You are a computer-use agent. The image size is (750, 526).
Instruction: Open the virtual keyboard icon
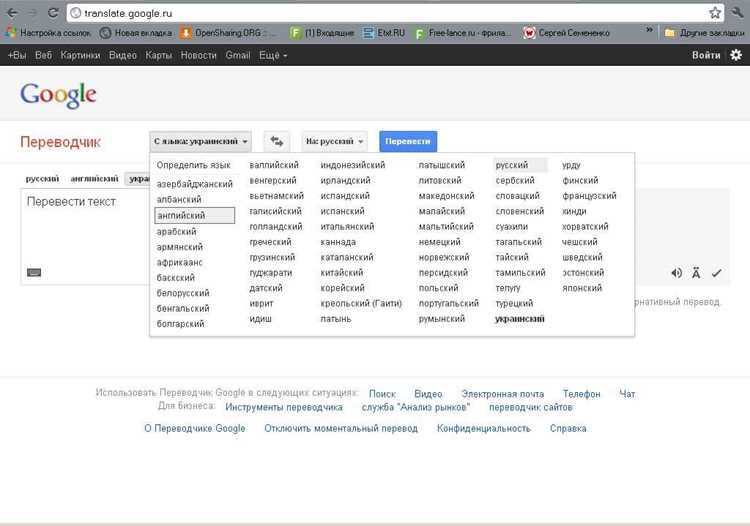point(34,273)
